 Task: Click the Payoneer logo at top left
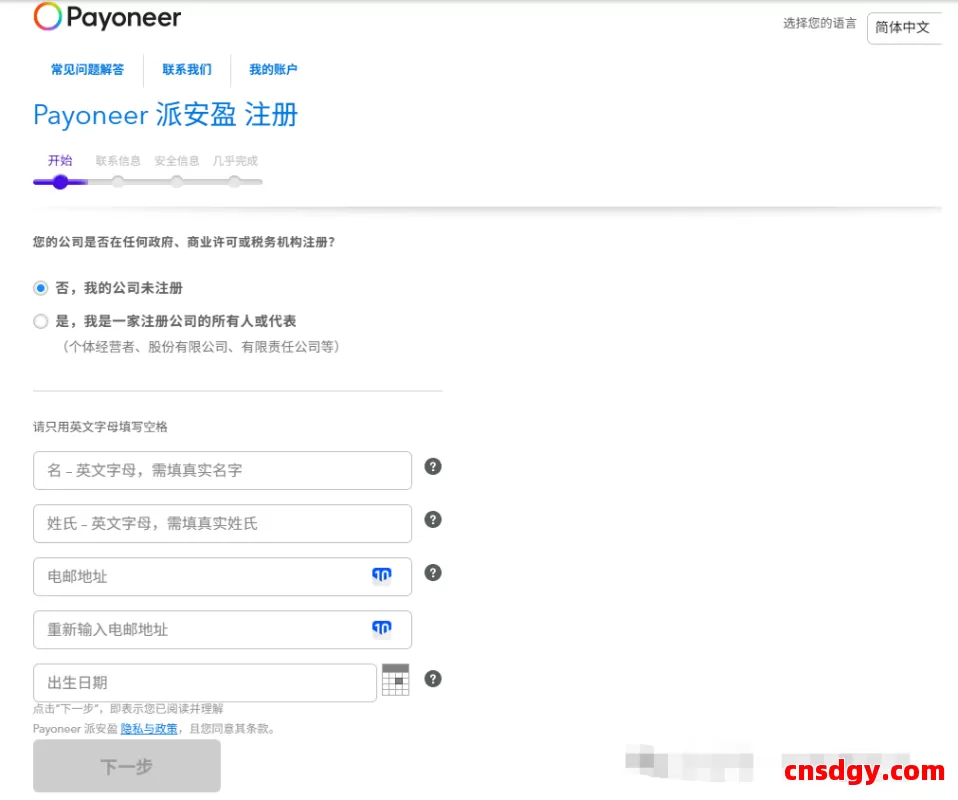(107, 17)
